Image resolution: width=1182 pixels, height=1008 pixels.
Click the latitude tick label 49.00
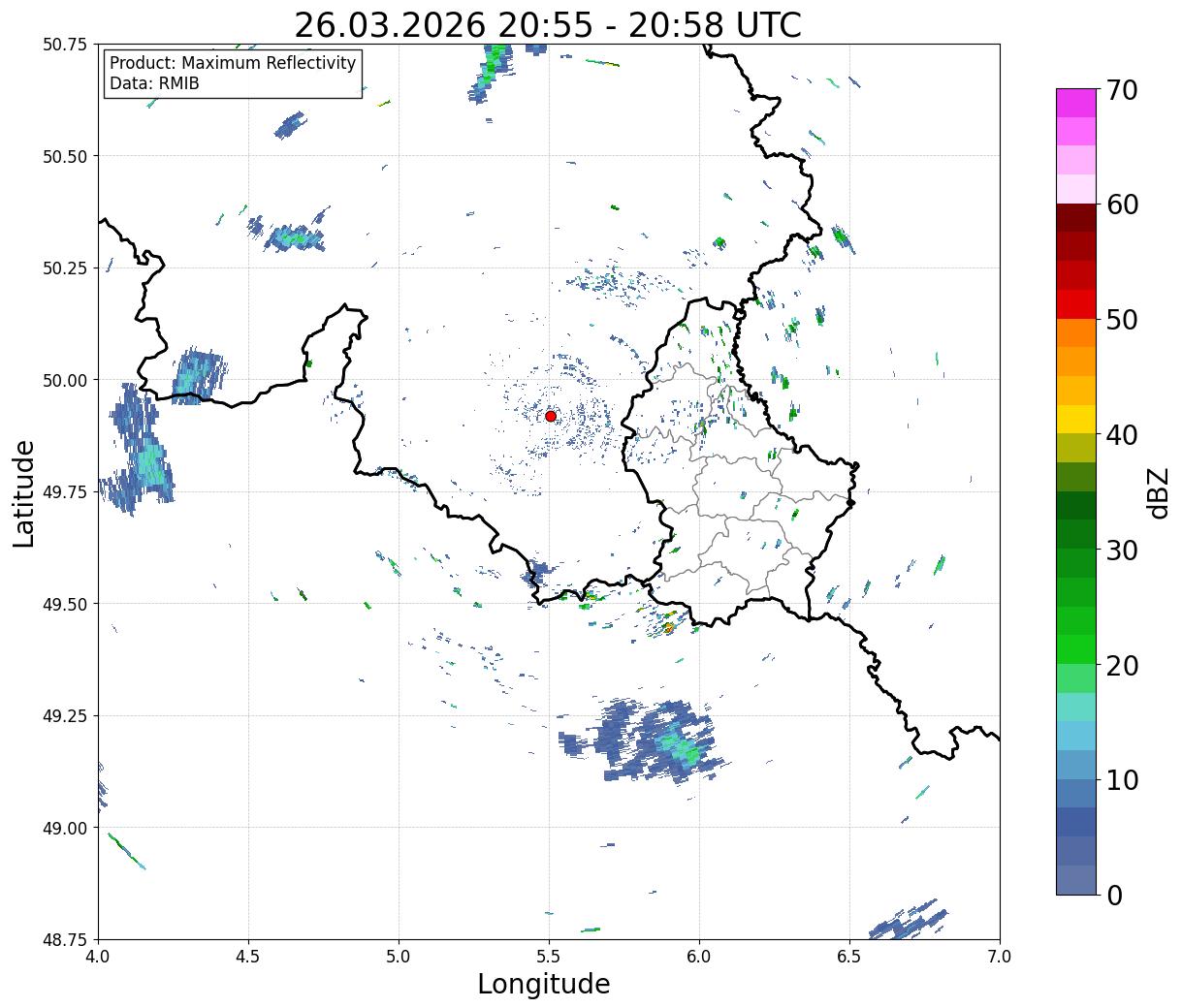click(x=64, y=828)
